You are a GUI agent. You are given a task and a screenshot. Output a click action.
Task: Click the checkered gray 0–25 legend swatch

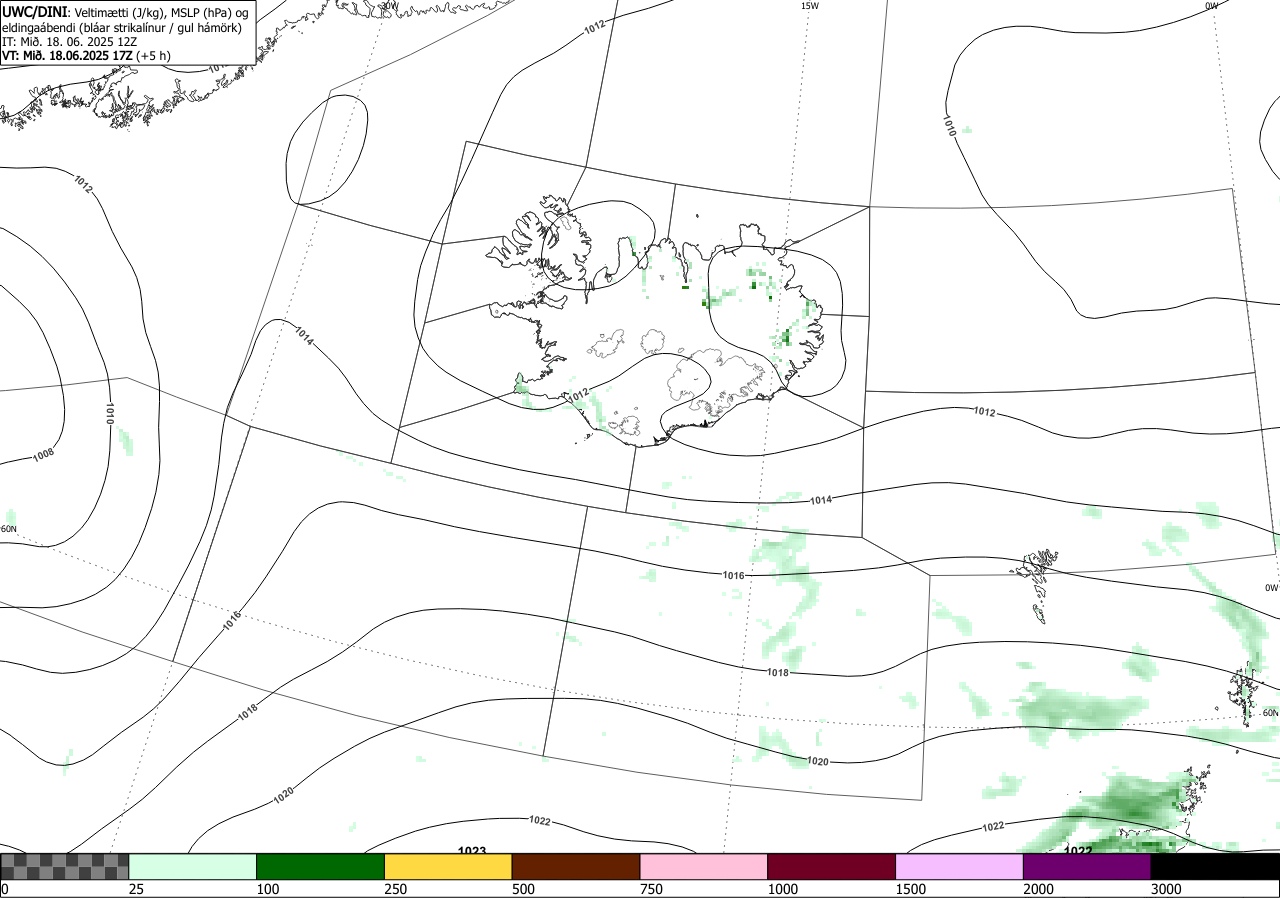65,866
